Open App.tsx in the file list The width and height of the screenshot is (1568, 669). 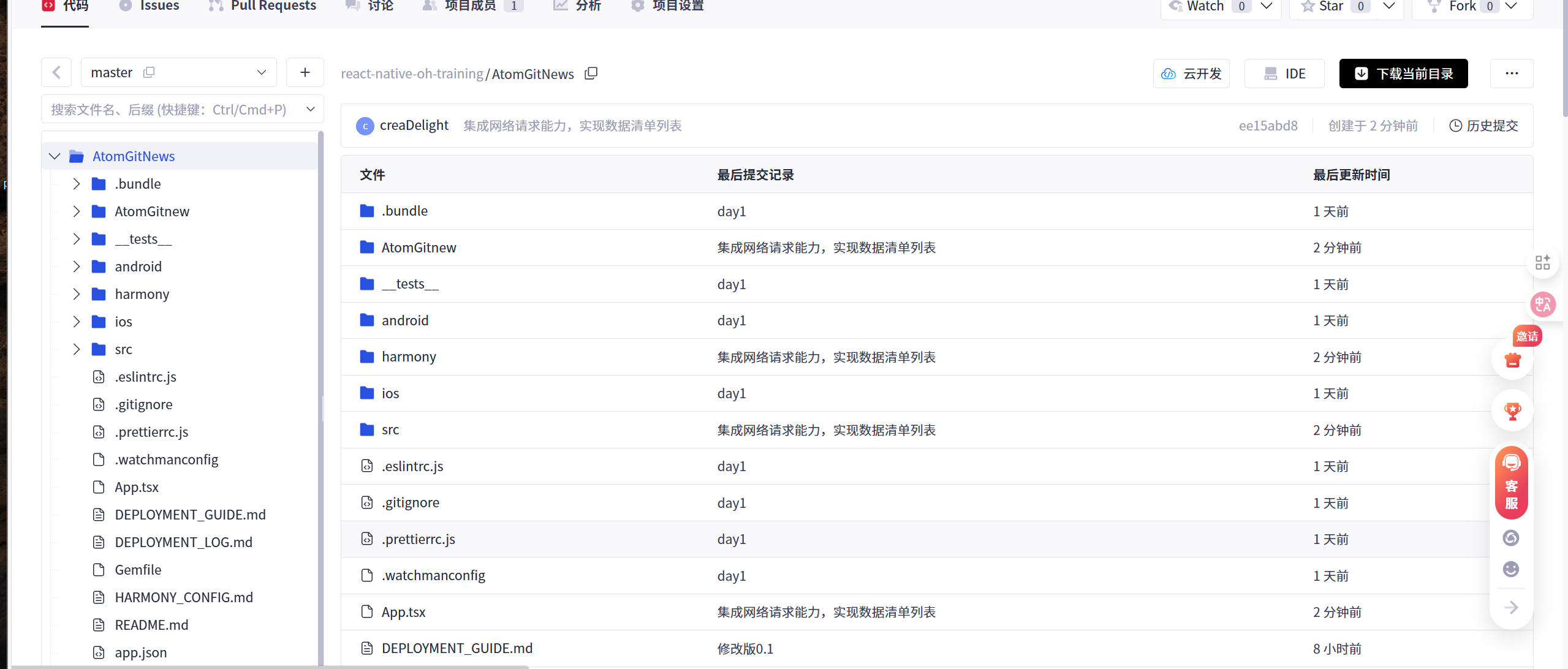tap(403, 612)
